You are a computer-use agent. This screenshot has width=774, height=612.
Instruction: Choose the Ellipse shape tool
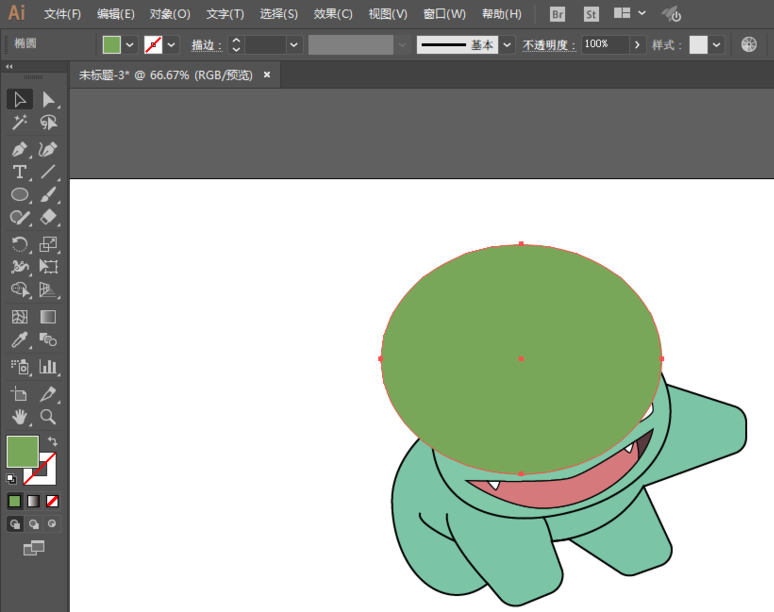[x=19, y=195]
